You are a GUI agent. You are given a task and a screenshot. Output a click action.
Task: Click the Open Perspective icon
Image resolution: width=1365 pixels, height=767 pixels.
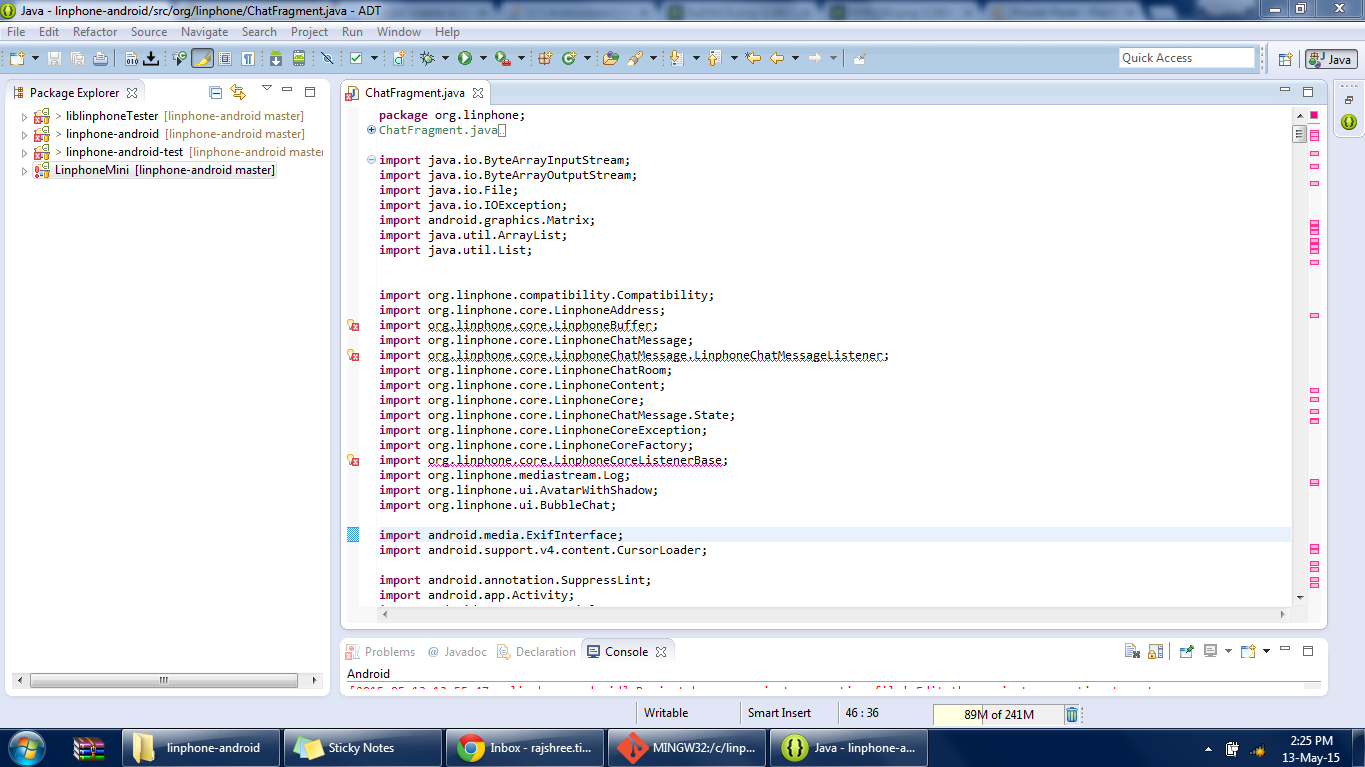(x=1285, y=59)
